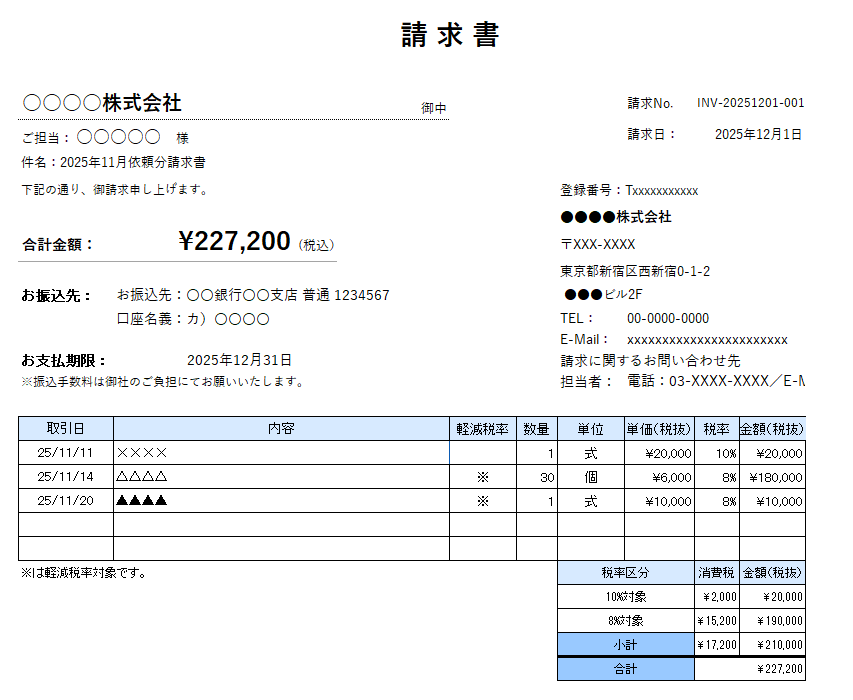853x700 pixels.
Task: Click the TEL number 00-0000-0000
Action: coord(668,318)
